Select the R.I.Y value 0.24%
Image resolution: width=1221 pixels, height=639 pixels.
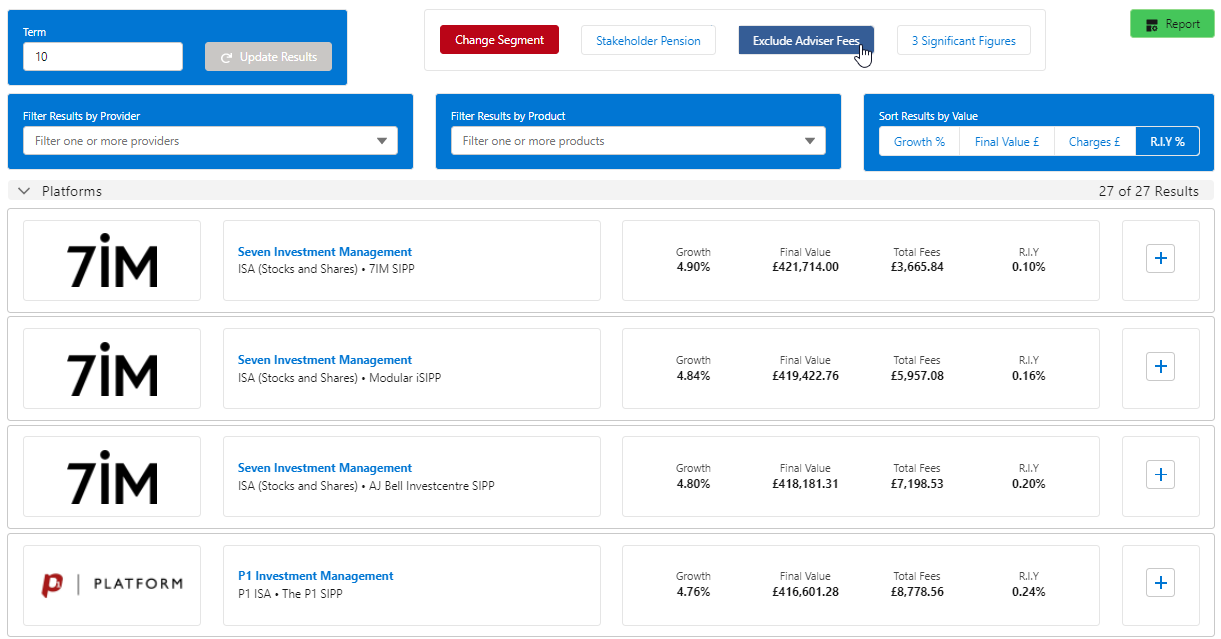pos(1028,592)
